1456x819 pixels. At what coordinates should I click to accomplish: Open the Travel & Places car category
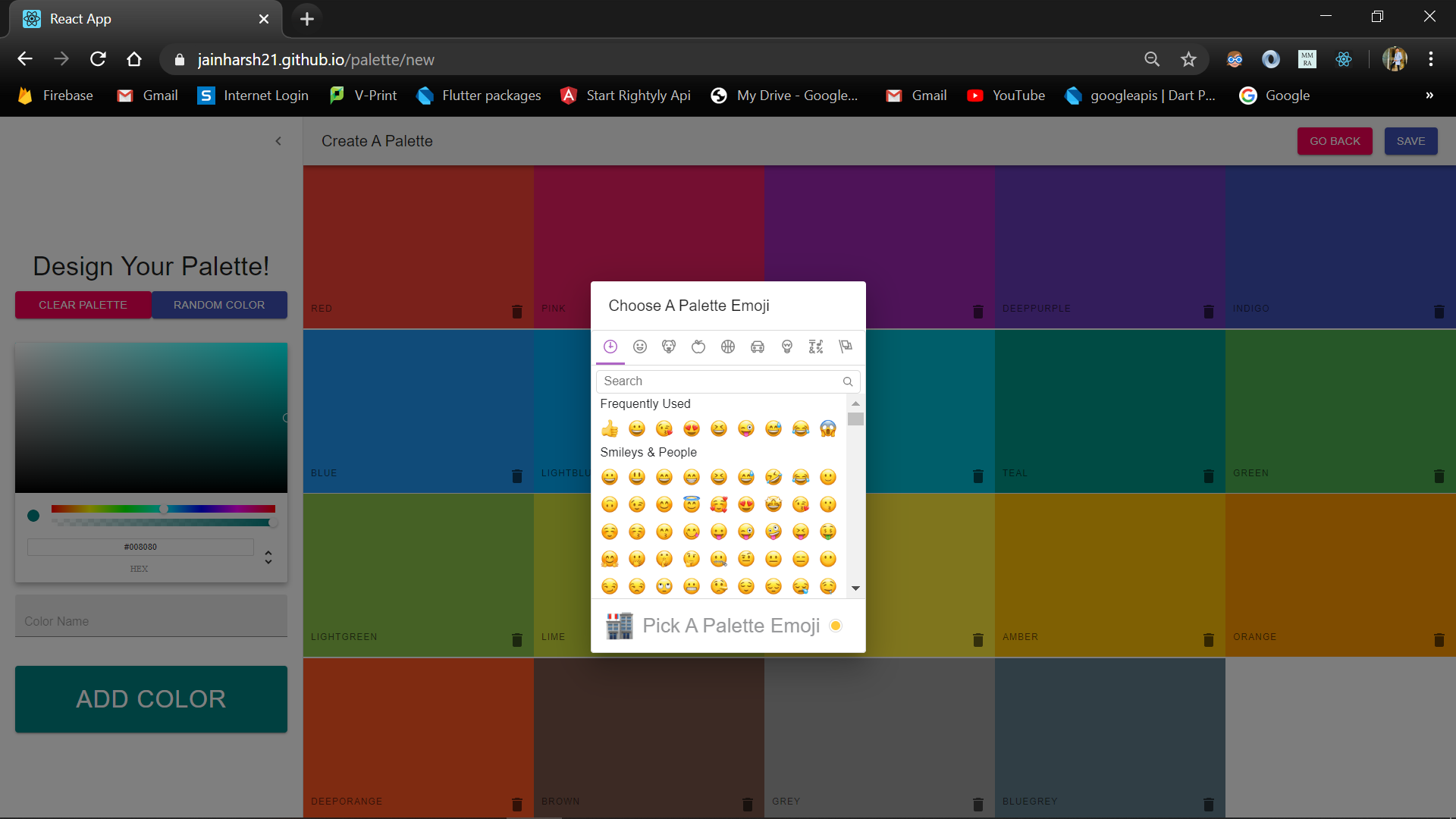point(758,347)
